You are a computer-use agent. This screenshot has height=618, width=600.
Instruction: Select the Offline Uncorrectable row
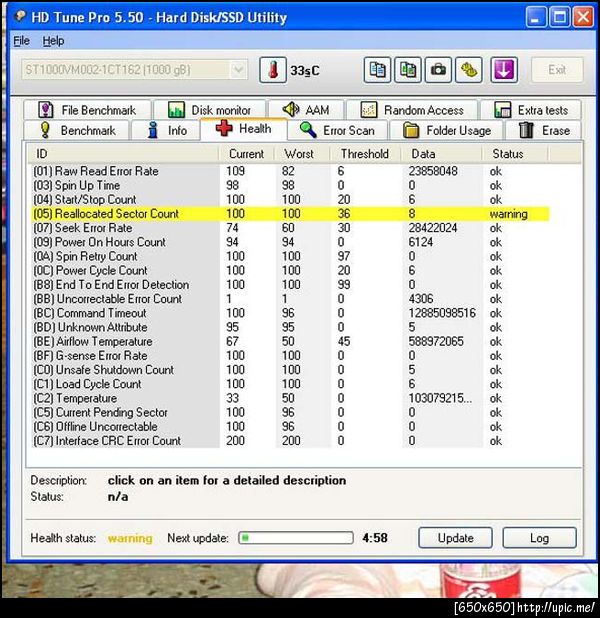click(290, 426)
